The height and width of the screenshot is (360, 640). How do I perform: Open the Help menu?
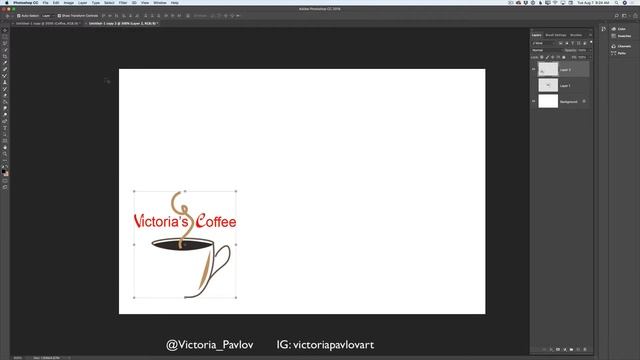point(175,3)
